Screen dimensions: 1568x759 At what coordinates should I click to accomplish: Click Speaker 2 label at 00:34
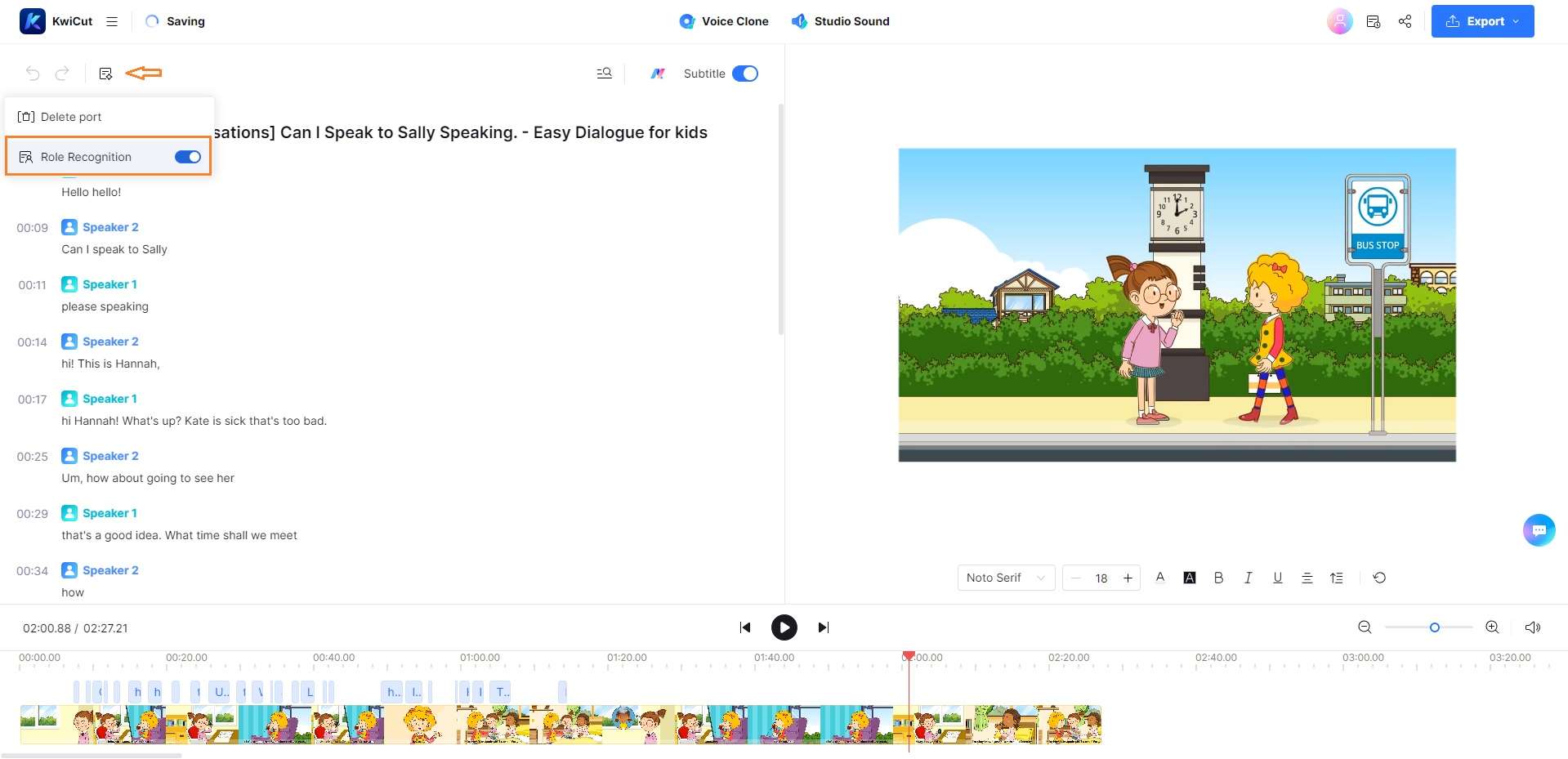(x=110, y=570)
